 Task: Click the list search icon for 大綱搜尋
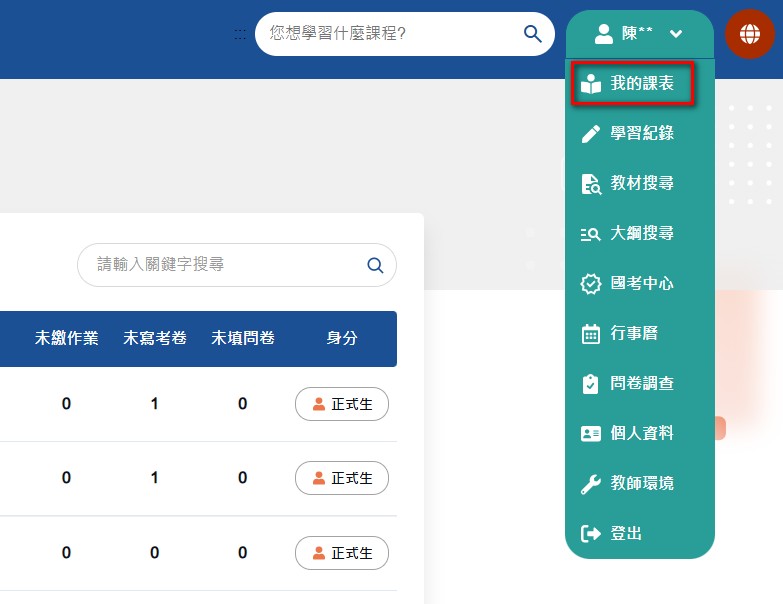coord(591,234)
